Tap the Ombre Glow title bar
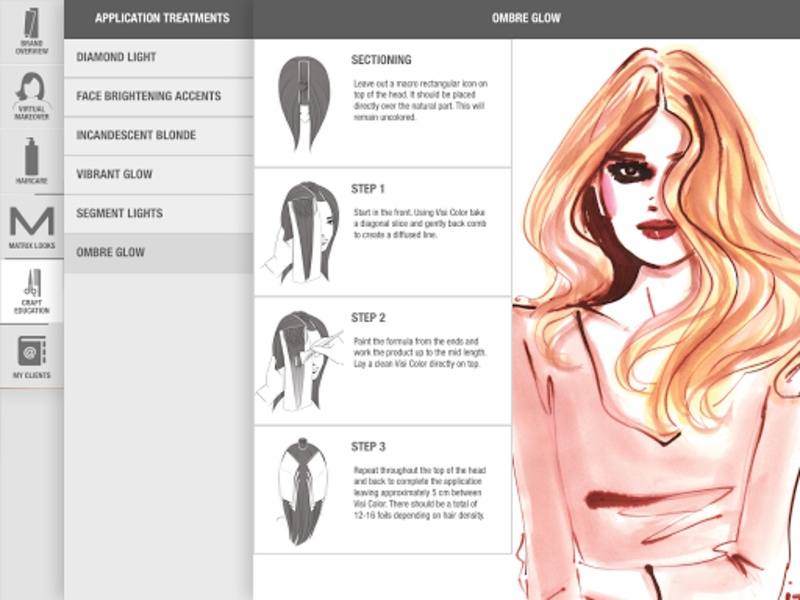This screenshot has height=600, width=800. [526, 18]
